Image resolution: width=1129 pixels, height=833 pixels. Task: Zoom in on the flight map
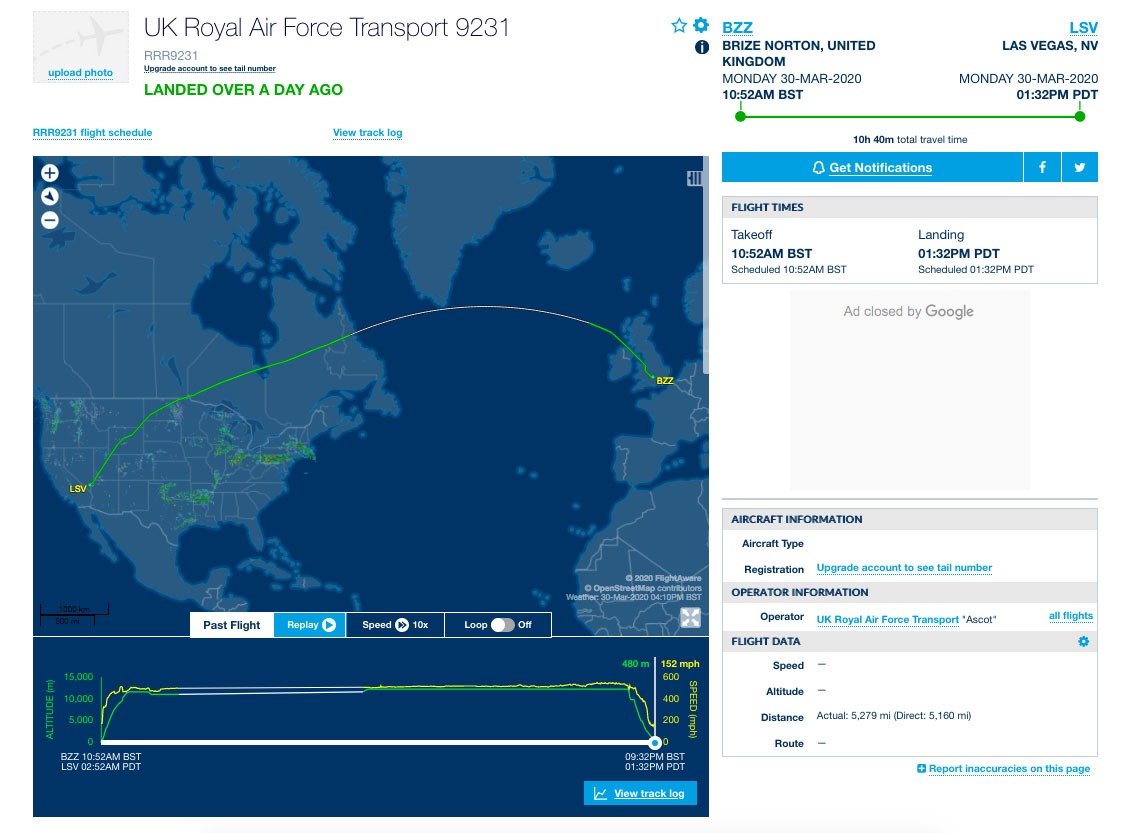click(x=49, y=173)
